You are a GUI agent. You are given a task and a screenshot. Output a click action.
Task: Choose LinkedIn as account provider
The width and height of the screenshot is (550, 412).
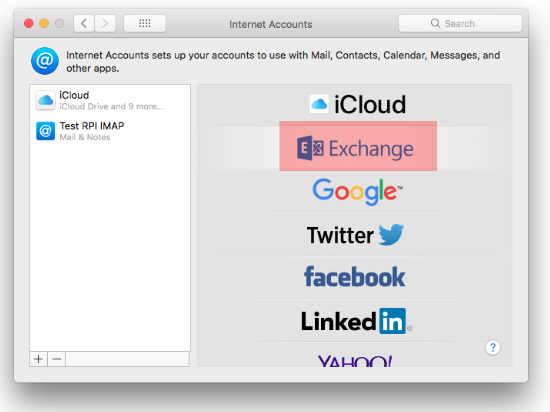click(x=355, y=320)
